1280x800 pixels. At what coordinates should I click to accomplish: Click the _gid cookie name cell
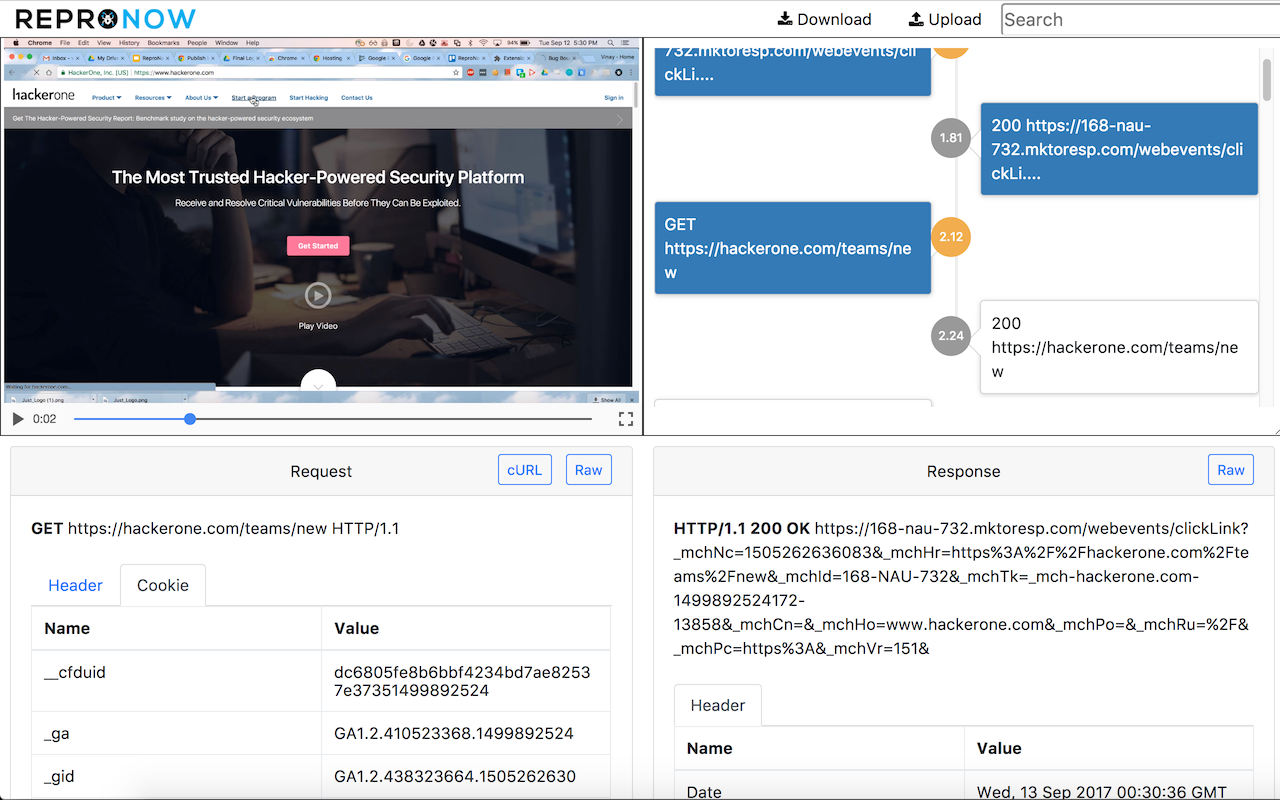tap(176, 776)
